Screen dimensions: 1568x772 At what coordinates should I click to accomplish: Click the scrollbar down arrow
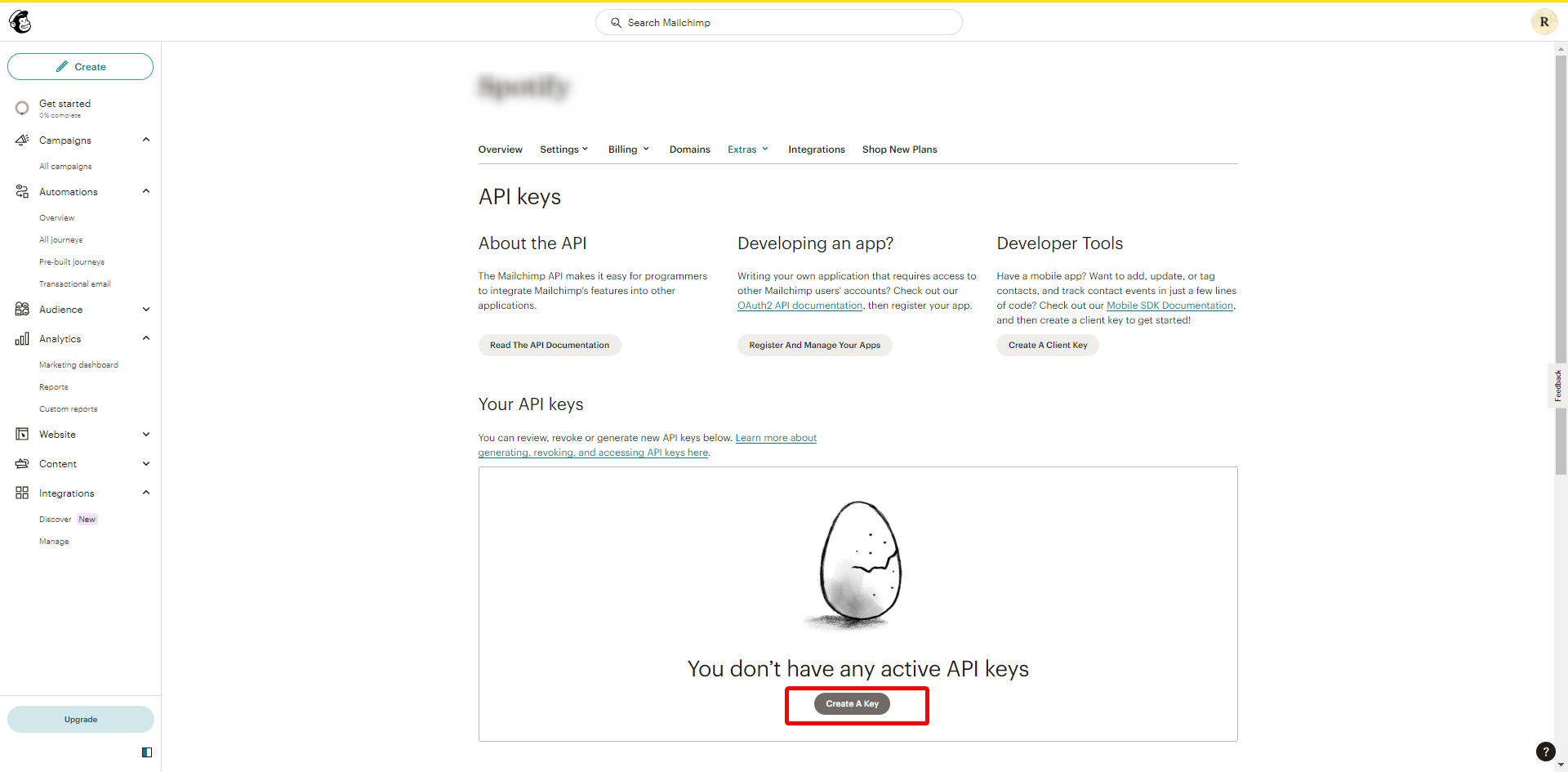coord(1561,765)
